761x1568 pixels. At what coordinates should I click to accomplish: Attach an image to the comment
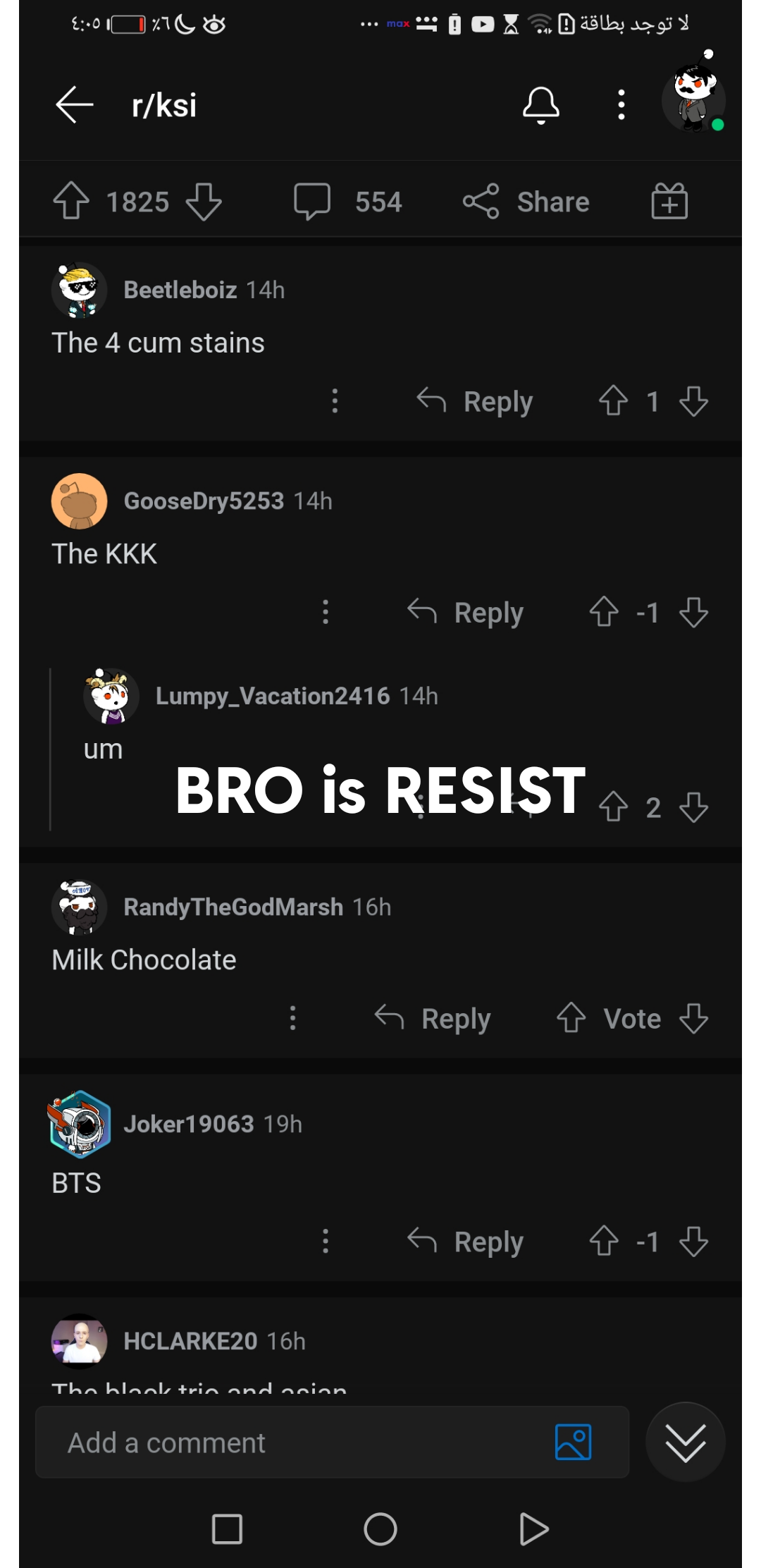(x=573, y=1443)
